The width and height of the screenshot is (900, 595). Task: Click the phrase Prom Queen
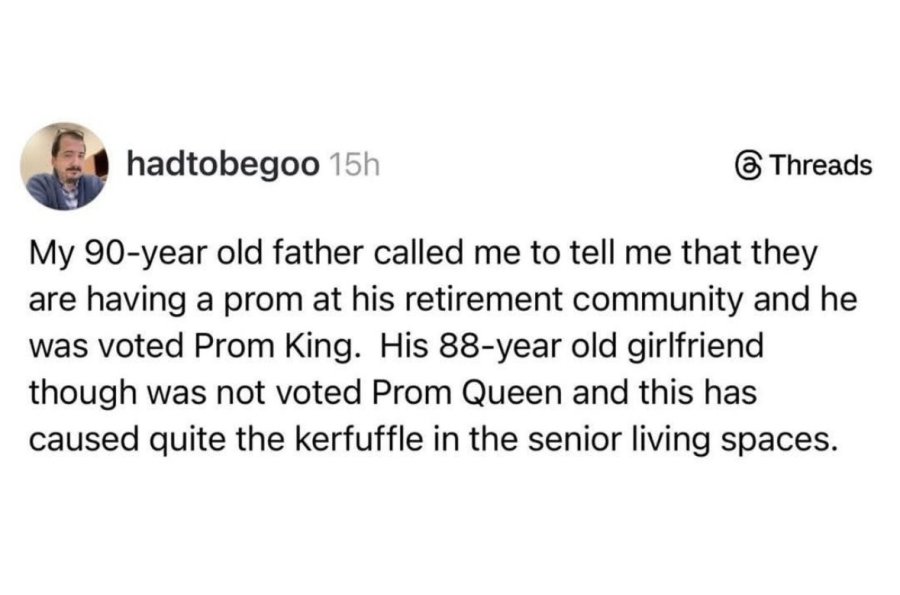pos(467,393)
